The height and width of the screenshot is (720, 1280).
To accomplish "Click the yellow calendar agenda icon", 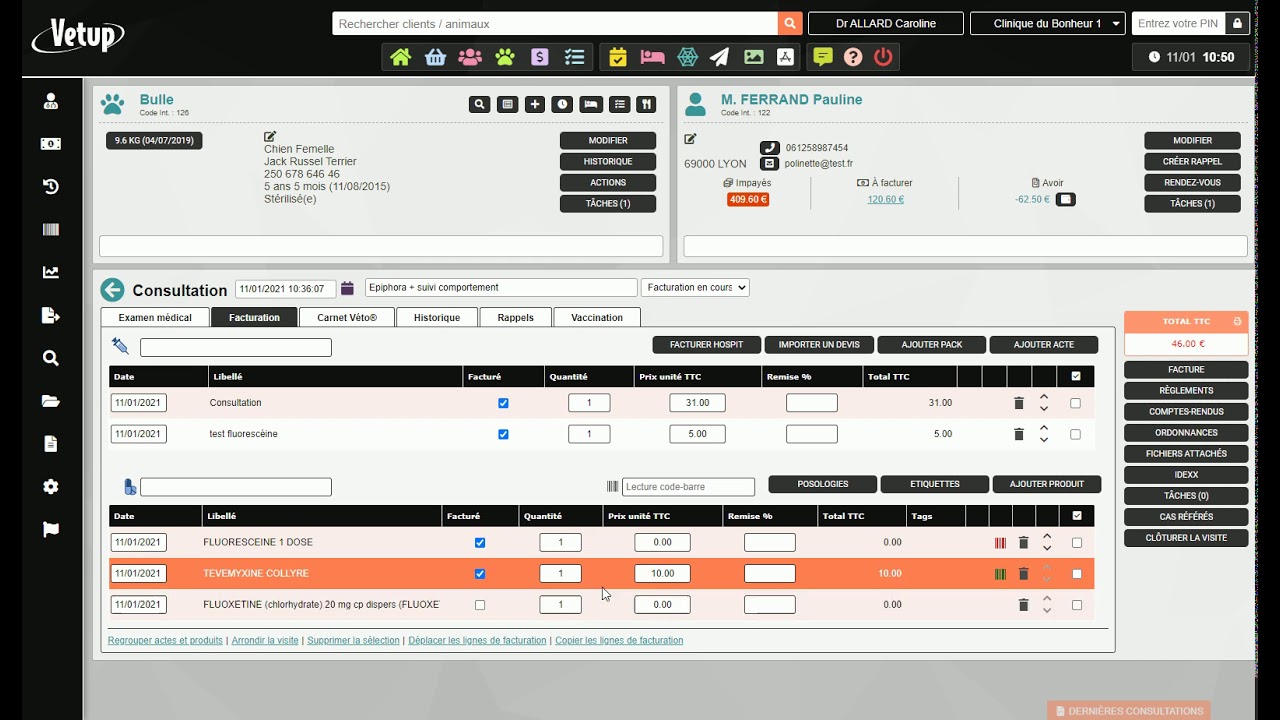I will coord(618,57).
